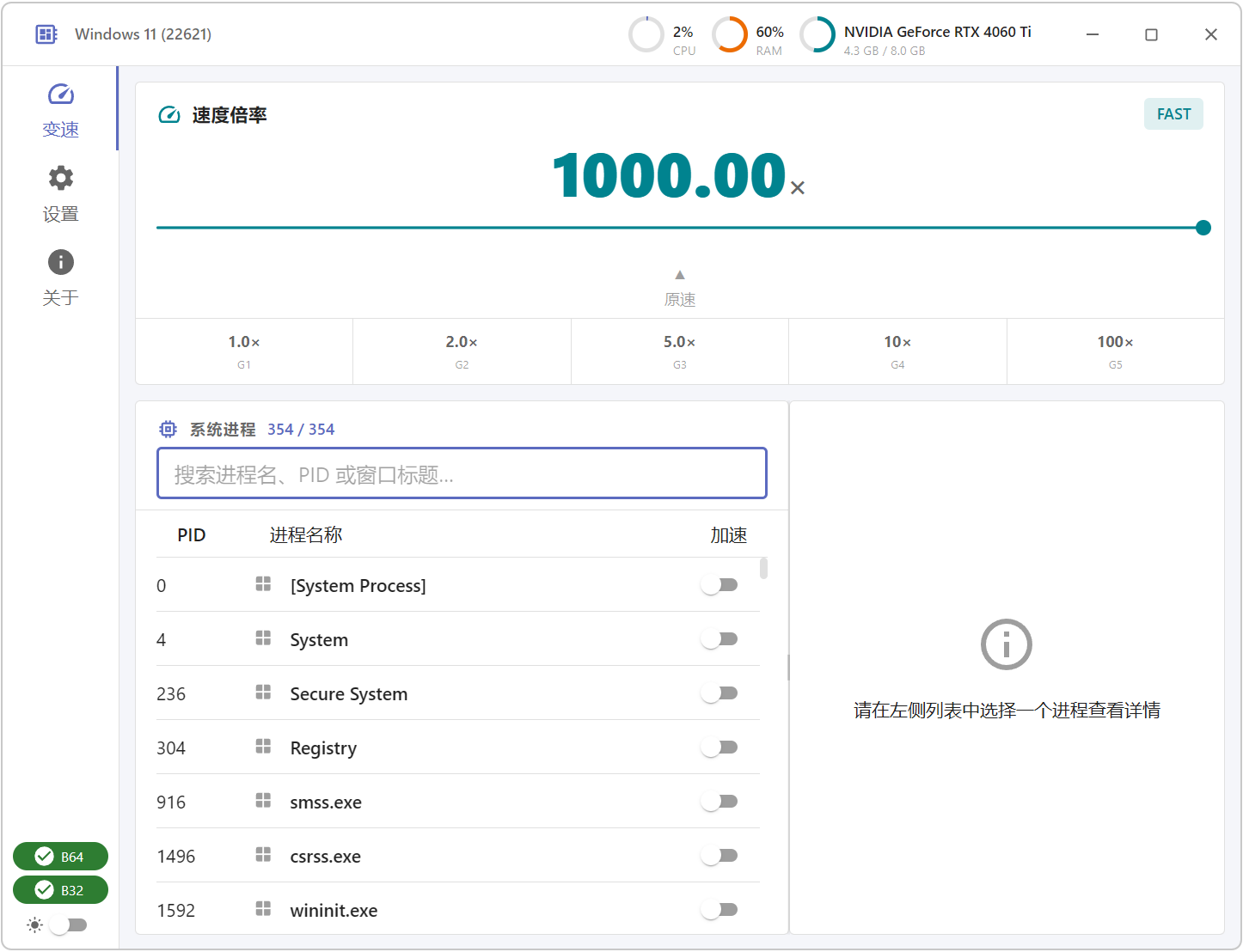Click the speed slider track middle
Screen dimensions: 1243x952
tap(680, 228)
